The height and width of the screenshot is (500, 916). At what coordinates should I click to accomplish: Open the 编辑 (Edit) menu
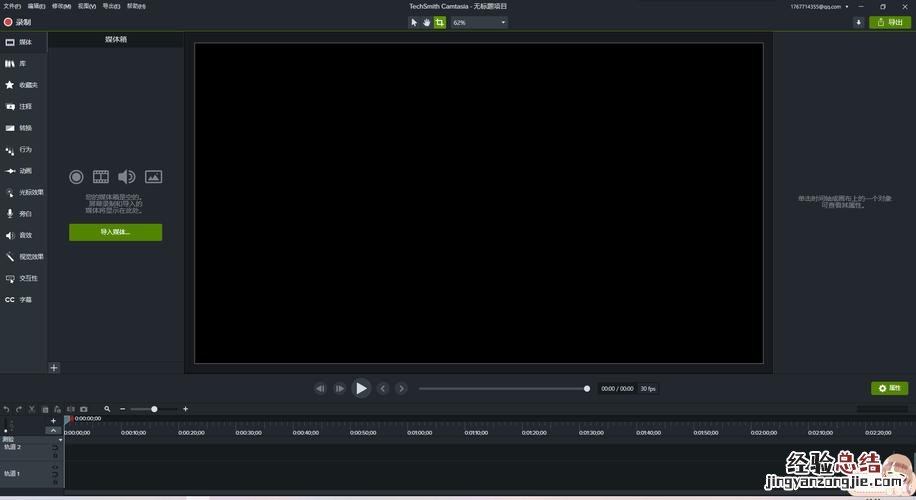(36, 6)
